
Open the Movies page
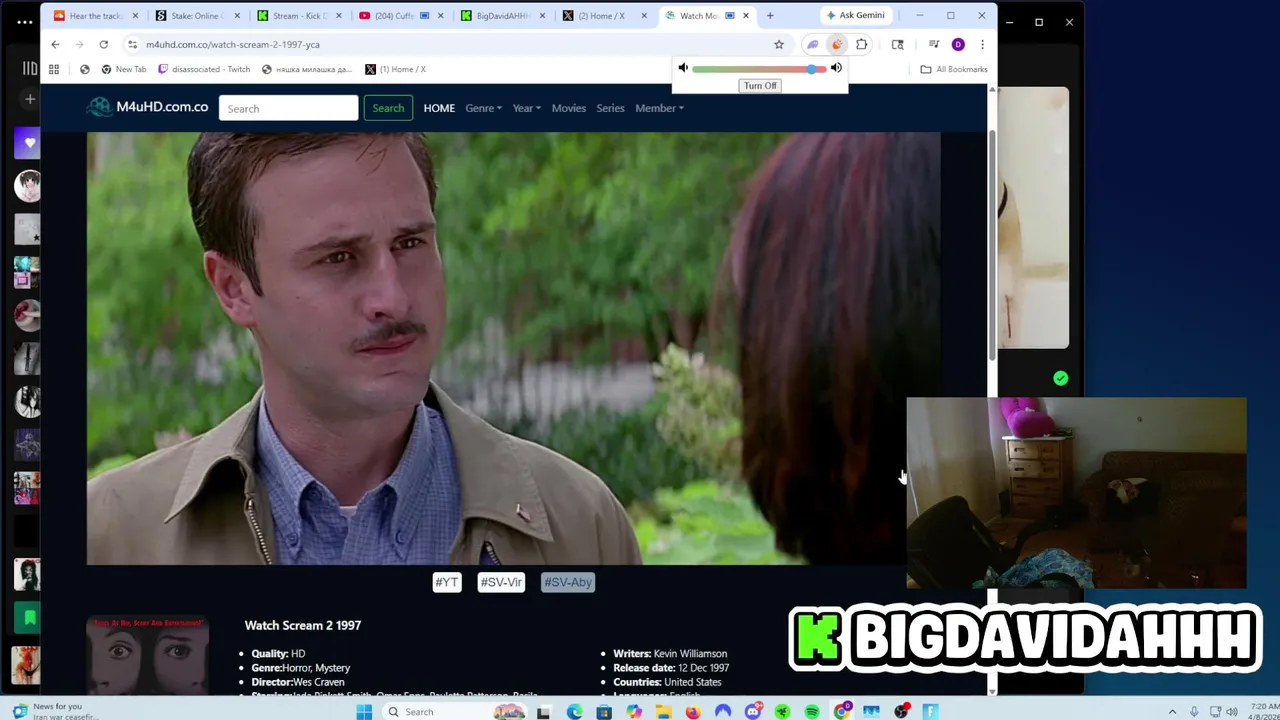(x=569, y=108)
